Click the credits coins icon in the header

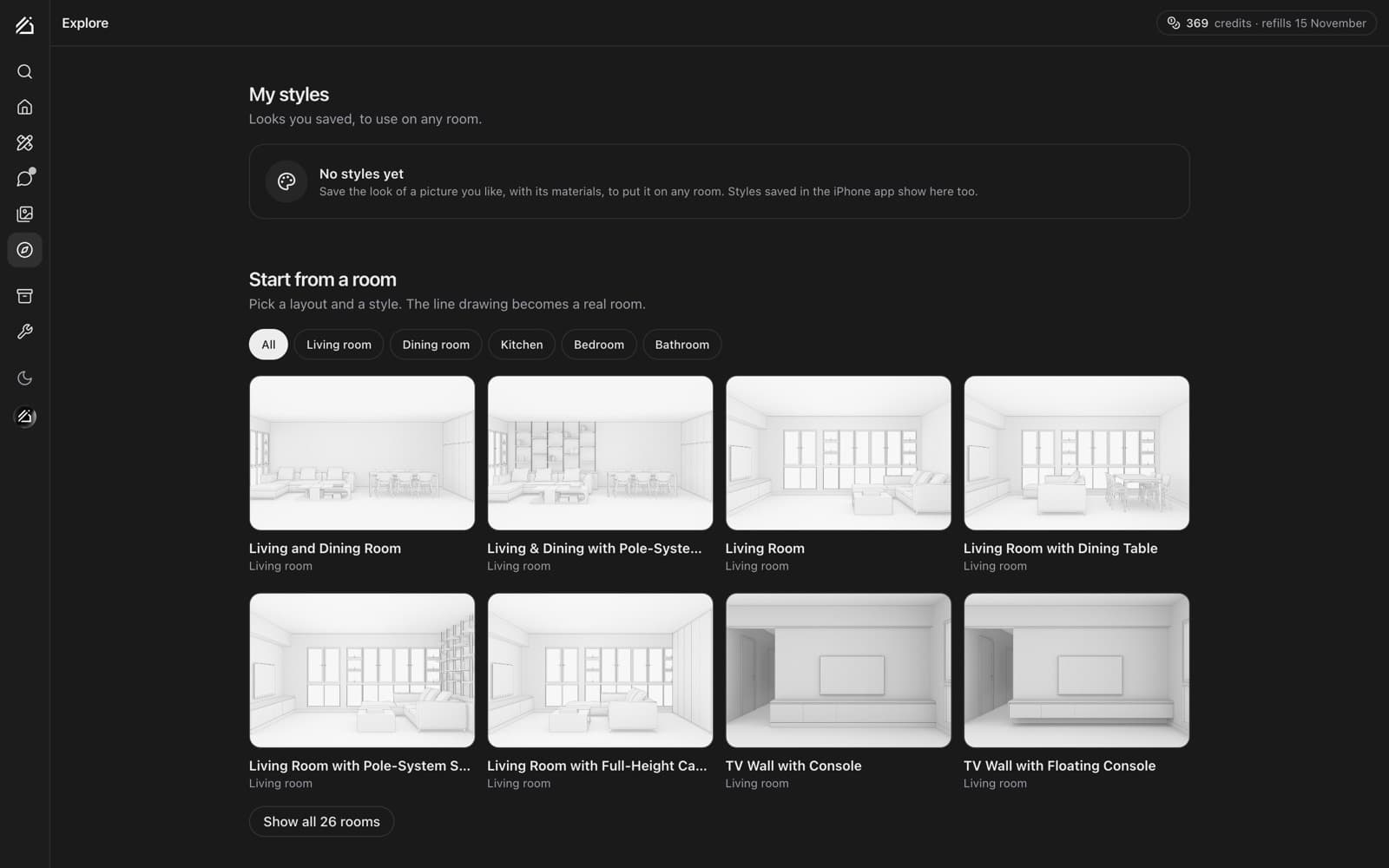[1173, 23]
